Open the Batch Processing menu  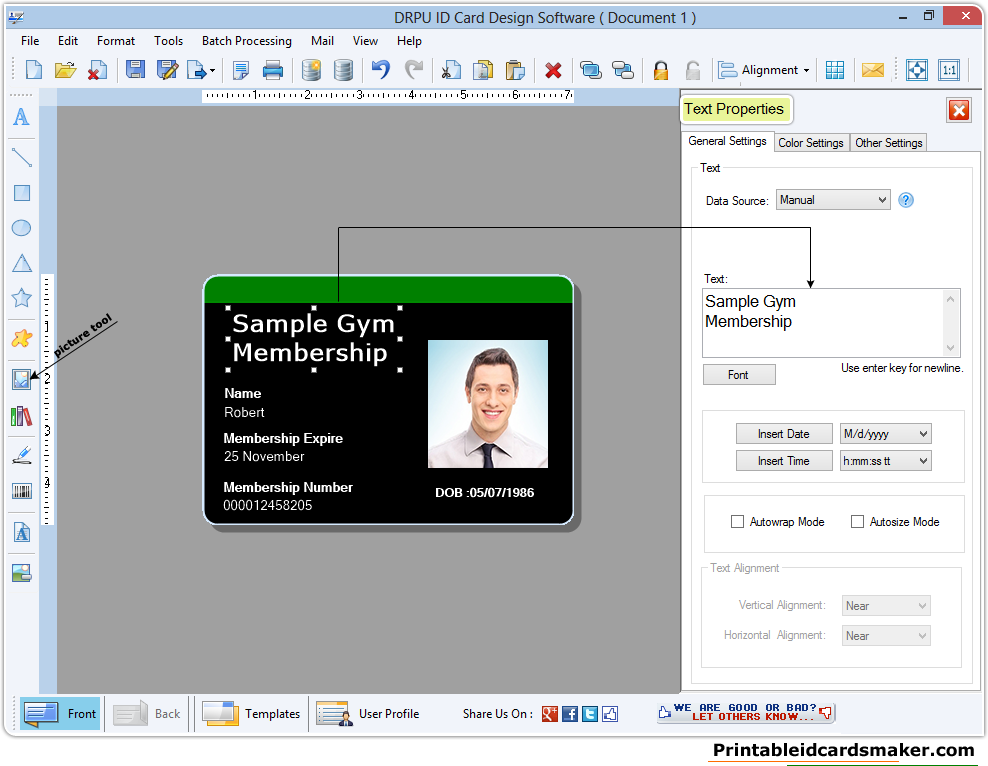click(246, 41)
